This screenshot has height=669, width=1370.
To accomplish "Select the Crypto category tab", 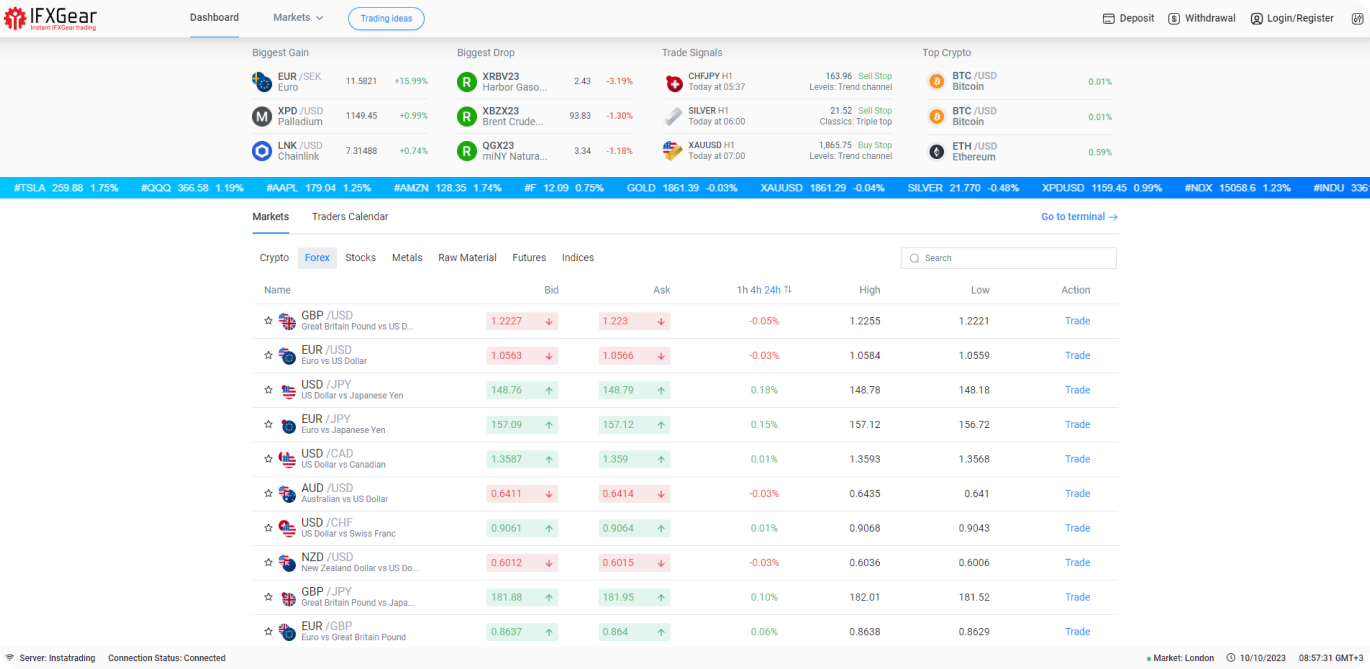I will coord(274,258).
